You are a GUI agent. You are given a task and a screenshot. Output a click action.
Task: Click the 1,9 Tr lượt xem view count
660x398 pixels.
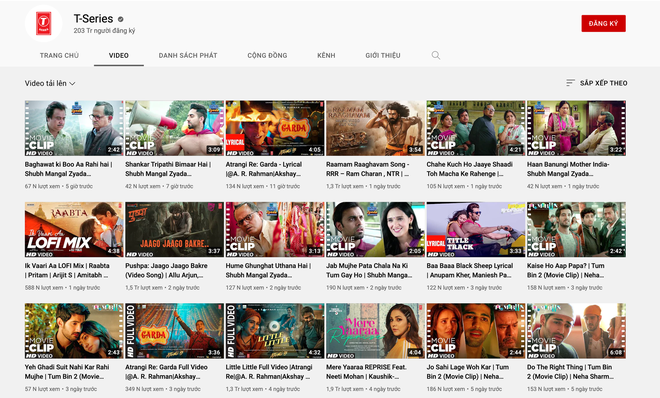click(345, 389)
